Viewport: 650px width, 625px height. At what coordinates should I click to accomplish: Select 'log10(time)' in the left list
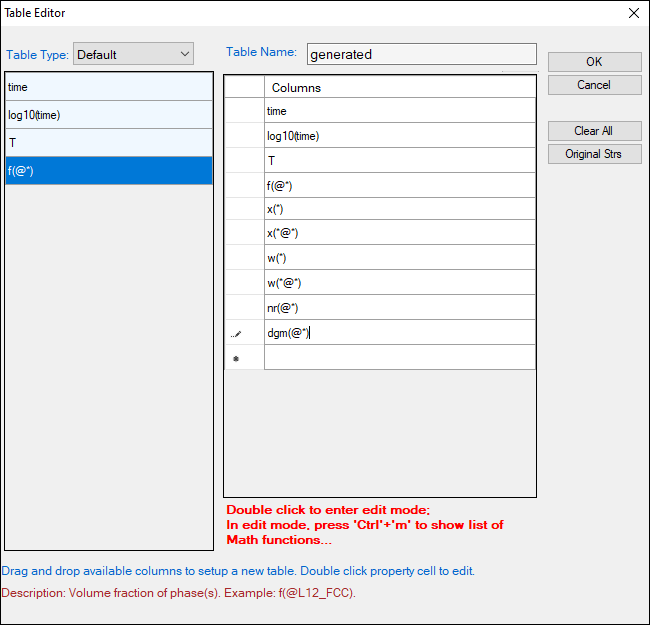tap(108, 115)
